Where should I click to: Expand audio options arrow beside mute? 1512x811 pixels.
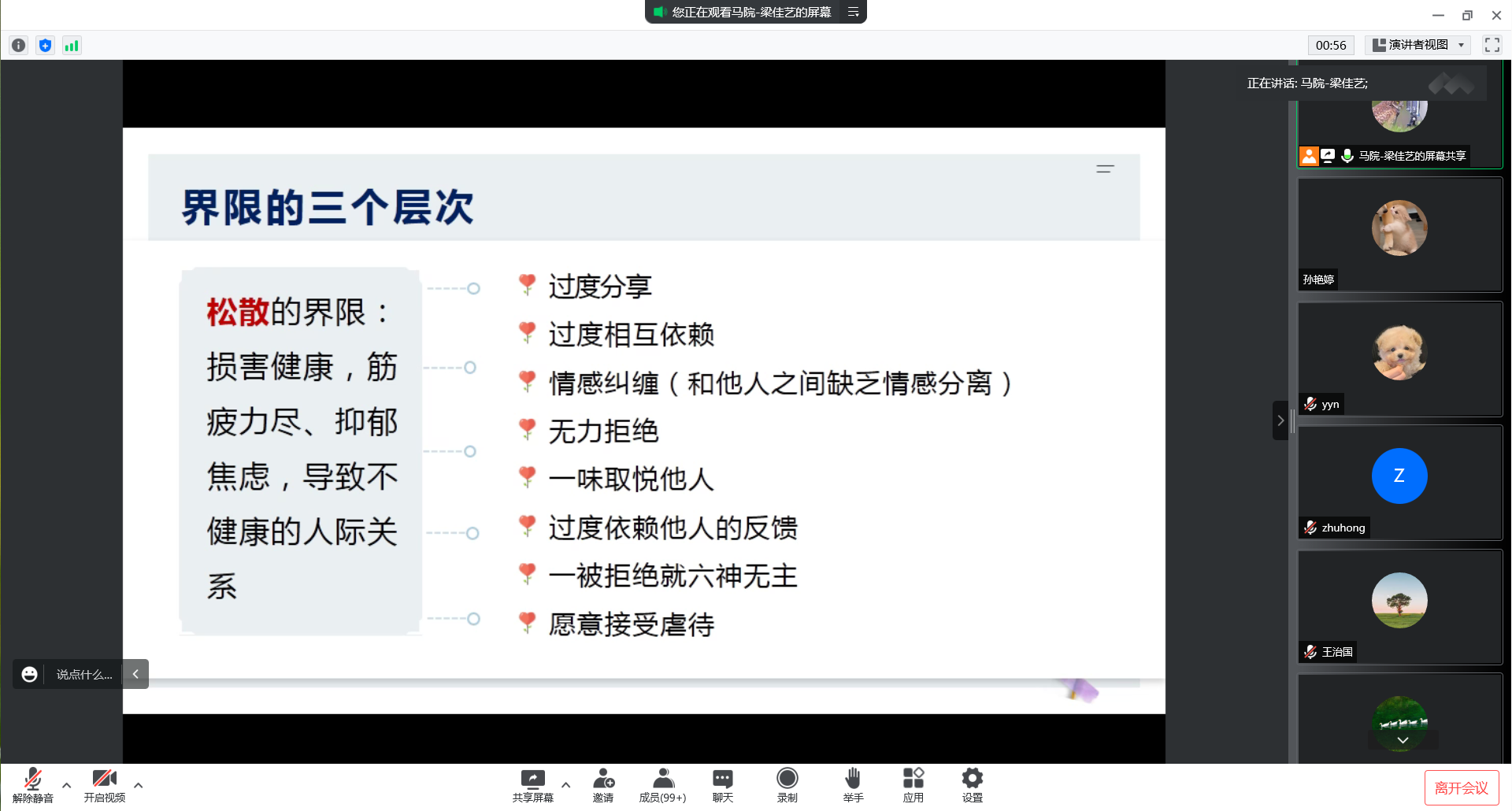pyautogui.click(x=67, y=785)
